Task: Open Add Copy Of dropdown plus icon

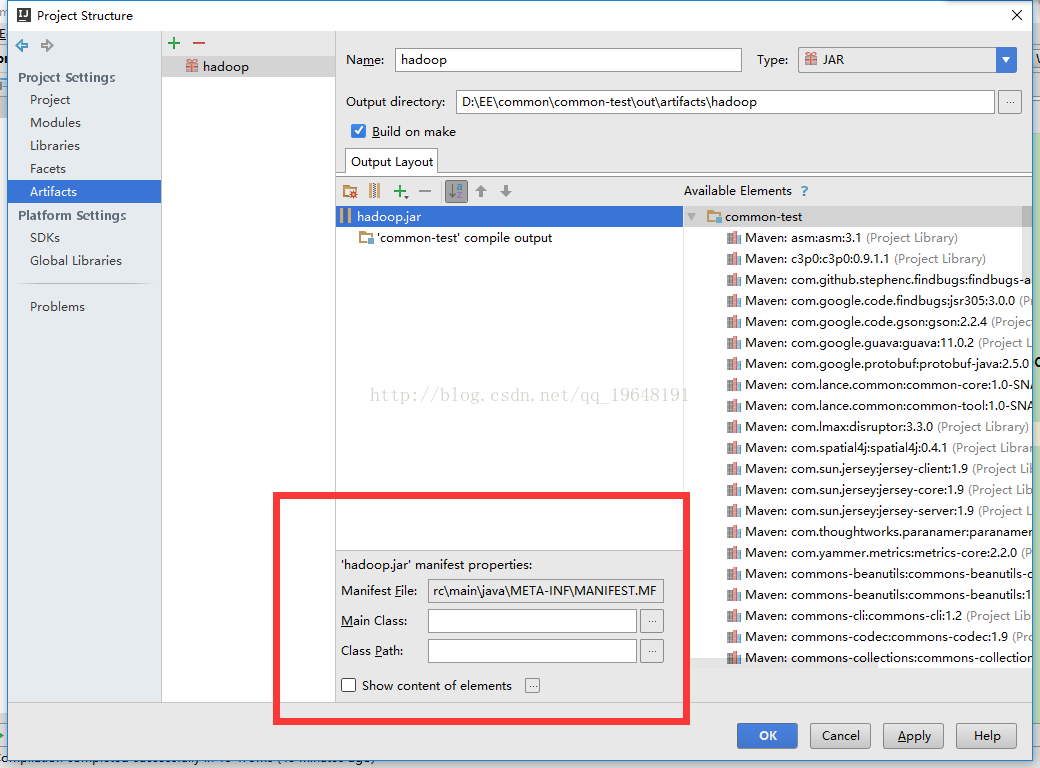Action: coord(401,192)
